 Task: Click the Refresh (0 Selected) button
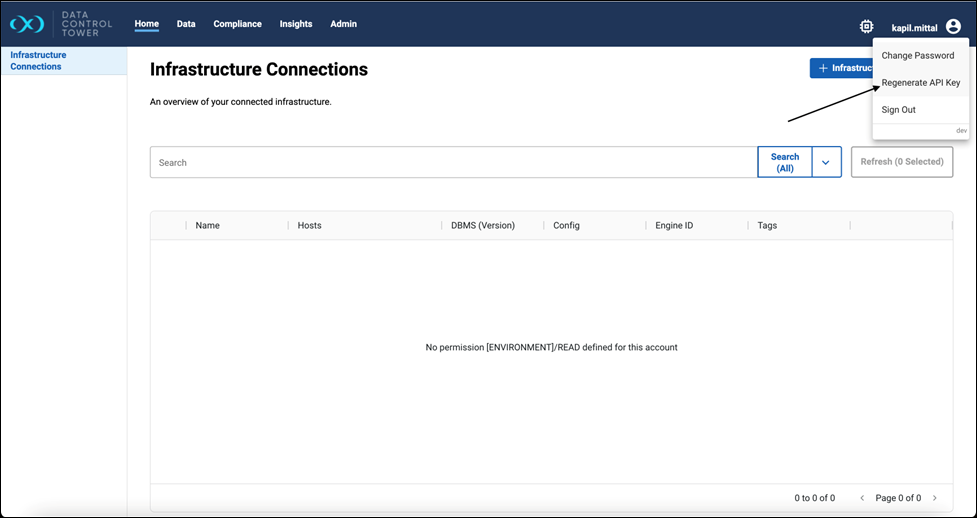[x=901, y=162]
